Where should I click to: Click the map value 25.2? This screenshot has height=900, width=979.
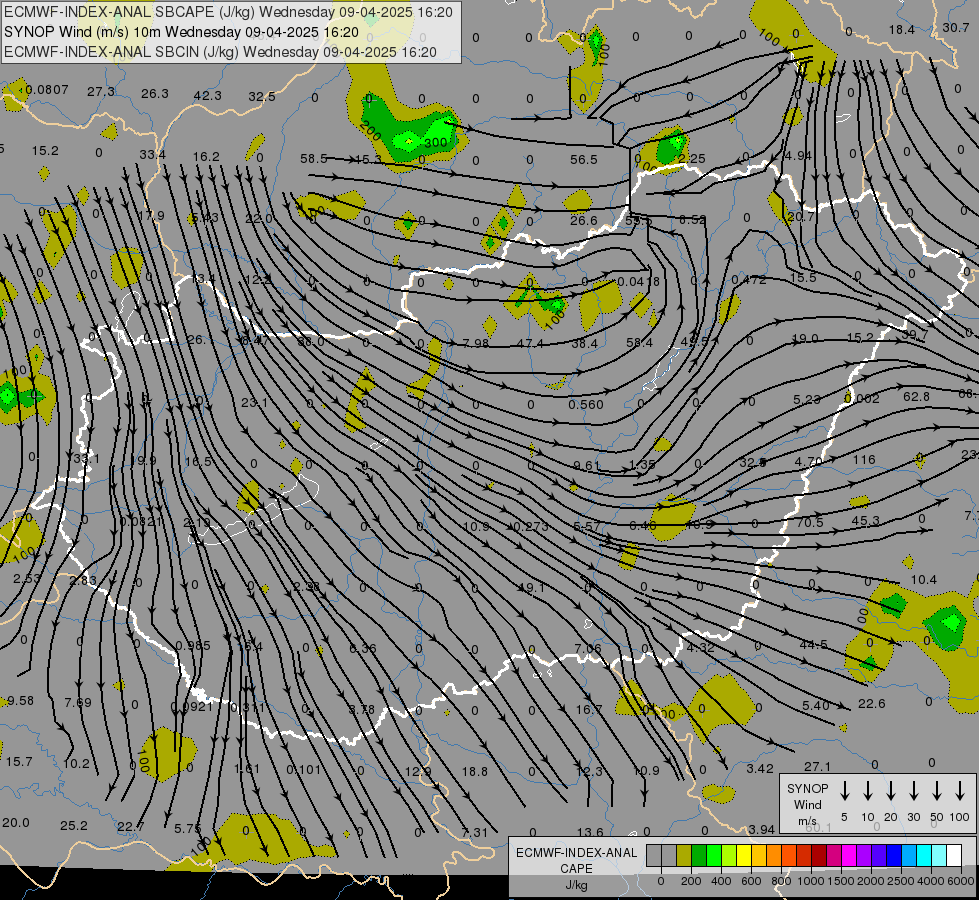pyautogui.click(x=74, y=826)
